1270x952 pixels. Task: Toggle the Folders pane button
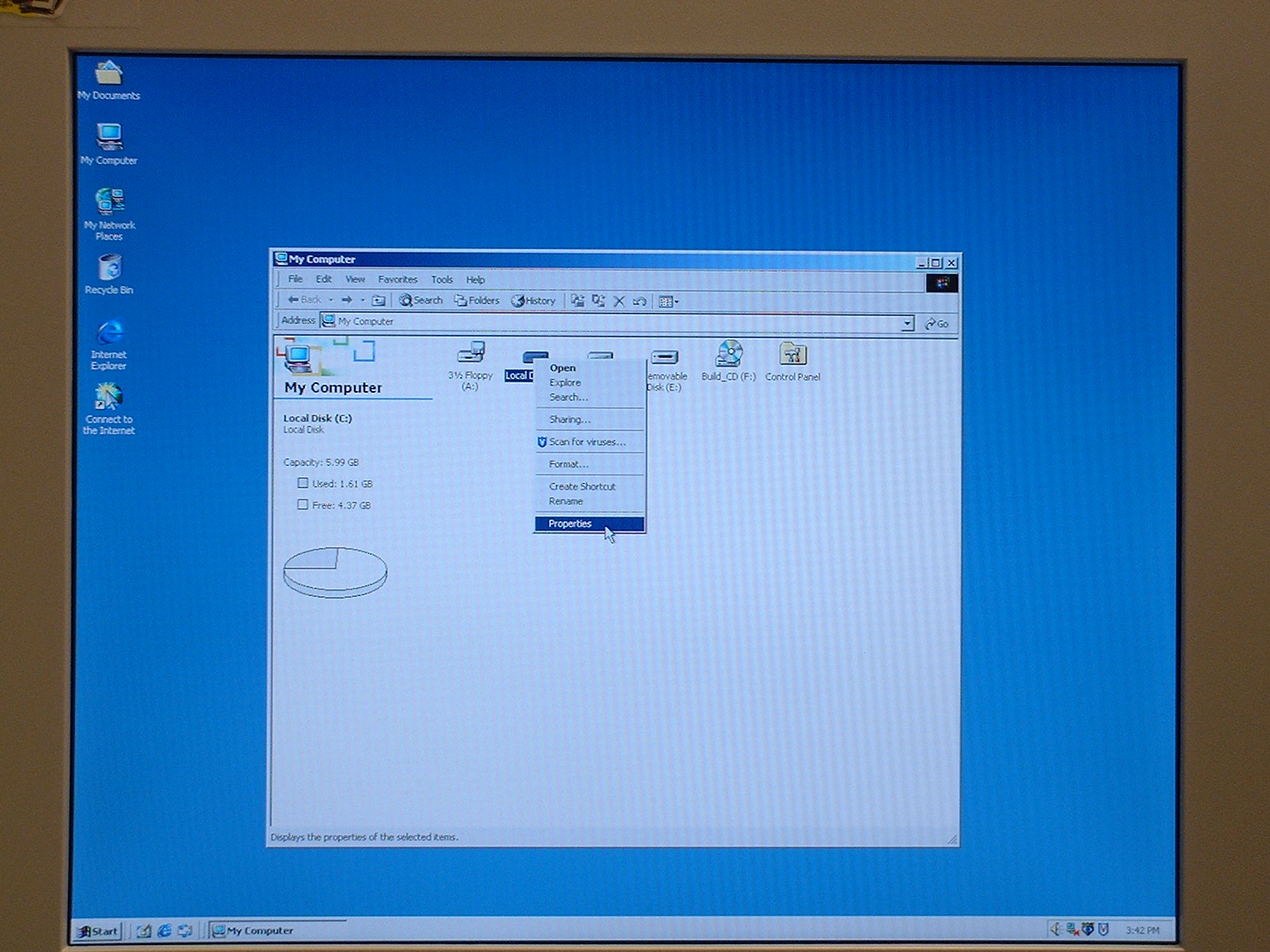pos(477,301)
